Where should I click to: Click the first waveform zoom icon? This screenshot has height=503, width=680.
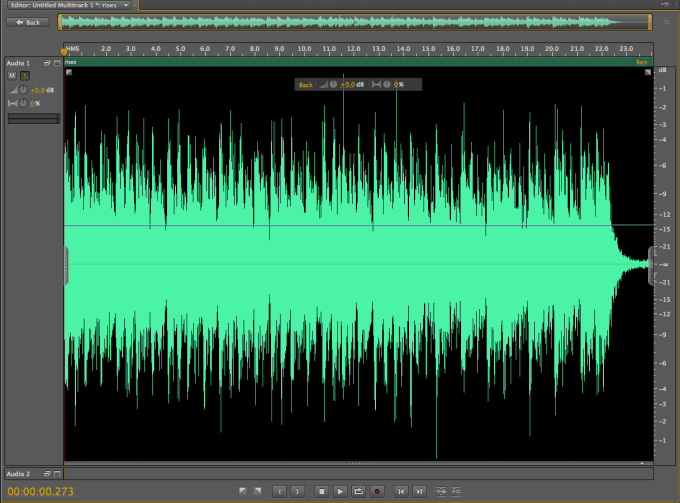(441, 491)
